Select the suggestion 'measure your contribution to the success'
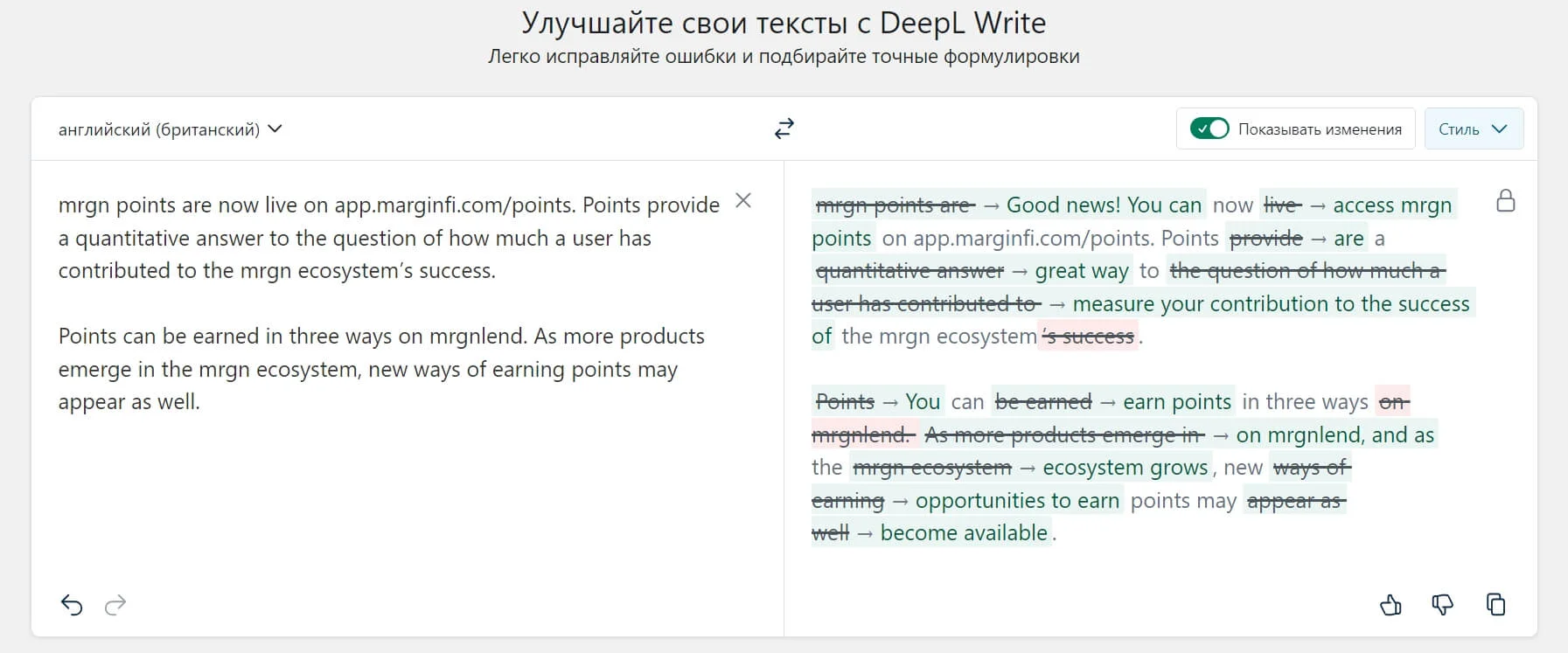Screen dimensions: 1568x653 [x=1271, y=304]
